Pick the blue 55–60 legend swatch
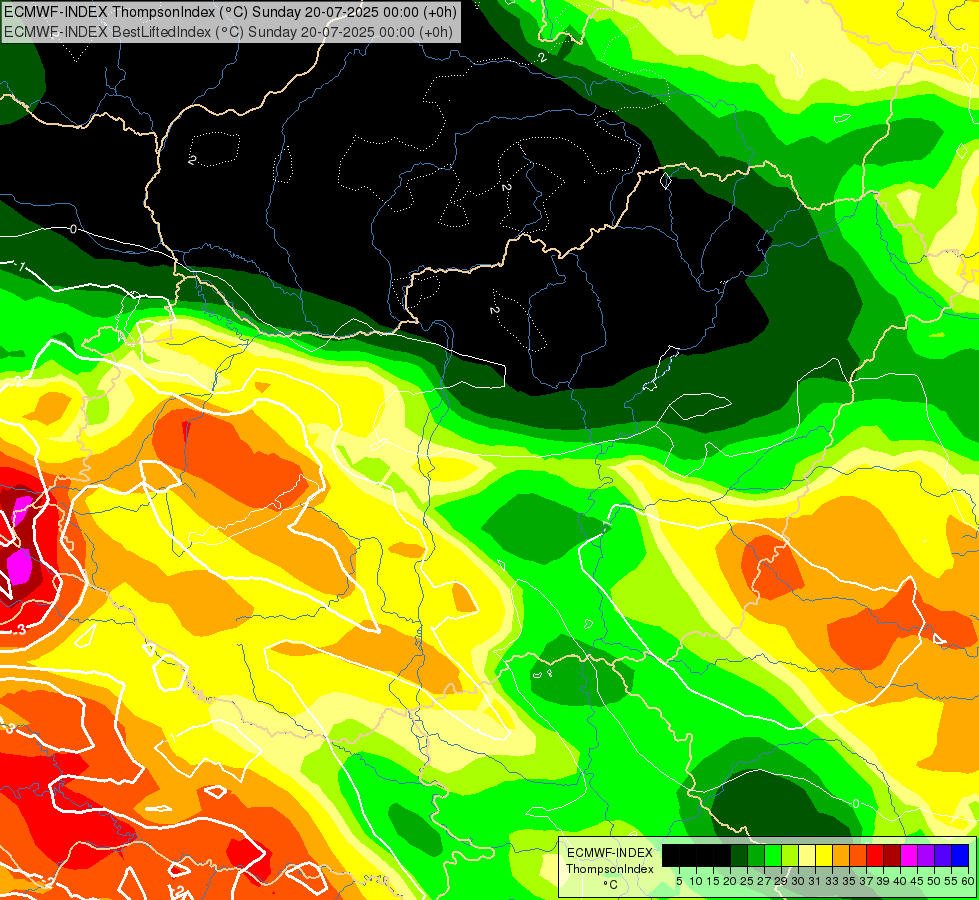979x900 pixels. (x=960, y=855)
